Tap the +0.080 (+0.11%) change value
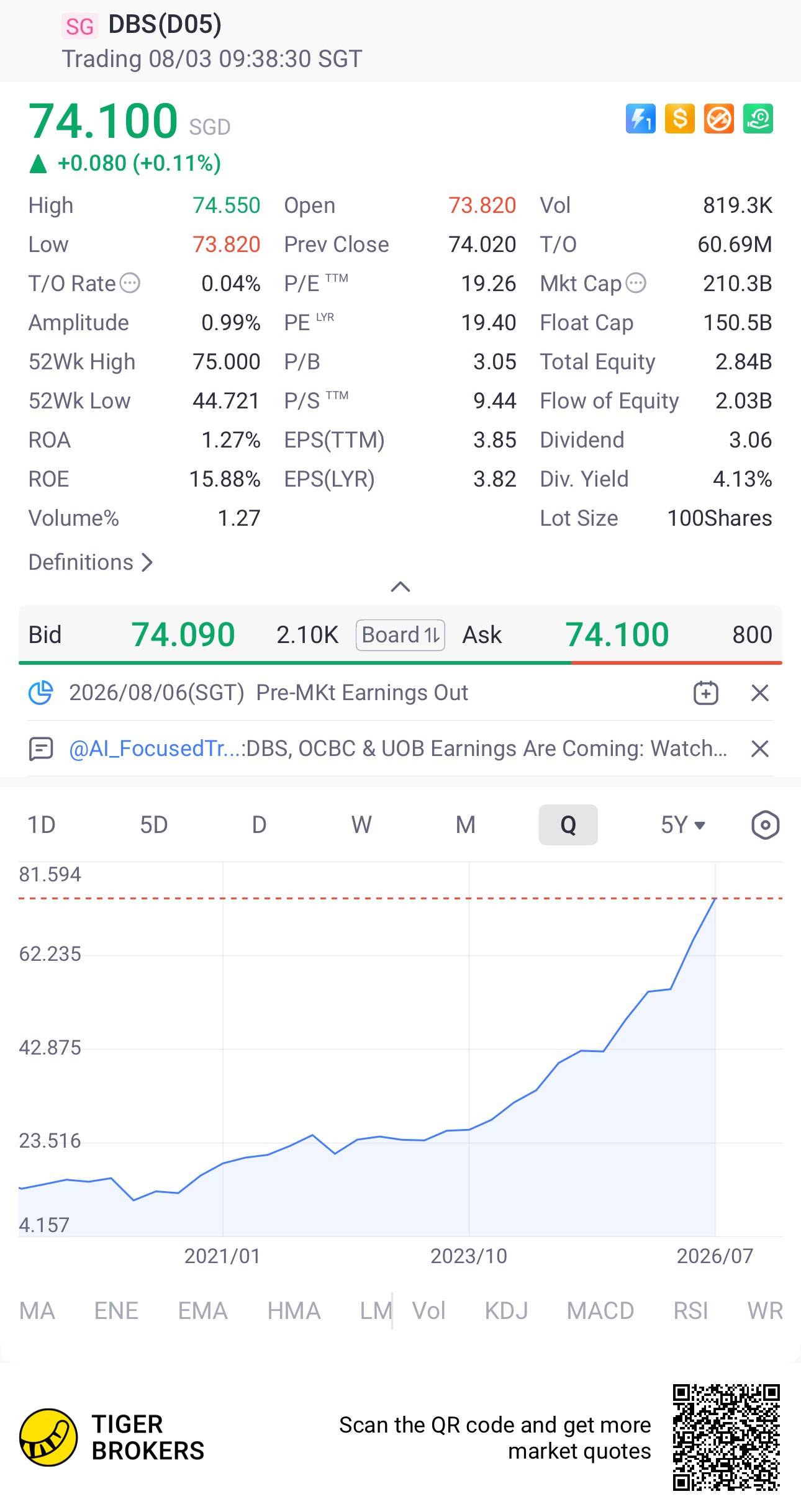The image size is (801, 1512). [x=139, y=163]
